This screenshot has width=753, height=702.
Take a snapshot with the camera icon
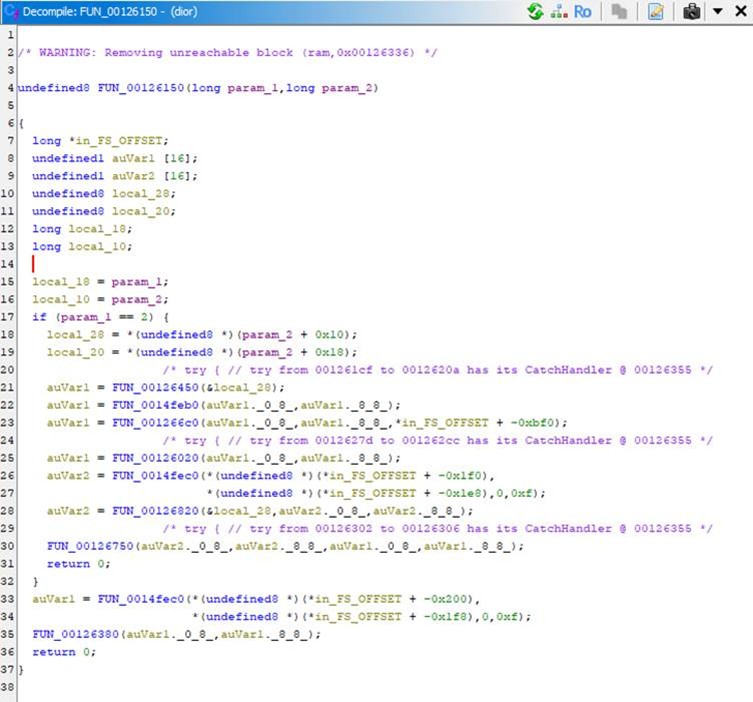(x=692, y=11)
